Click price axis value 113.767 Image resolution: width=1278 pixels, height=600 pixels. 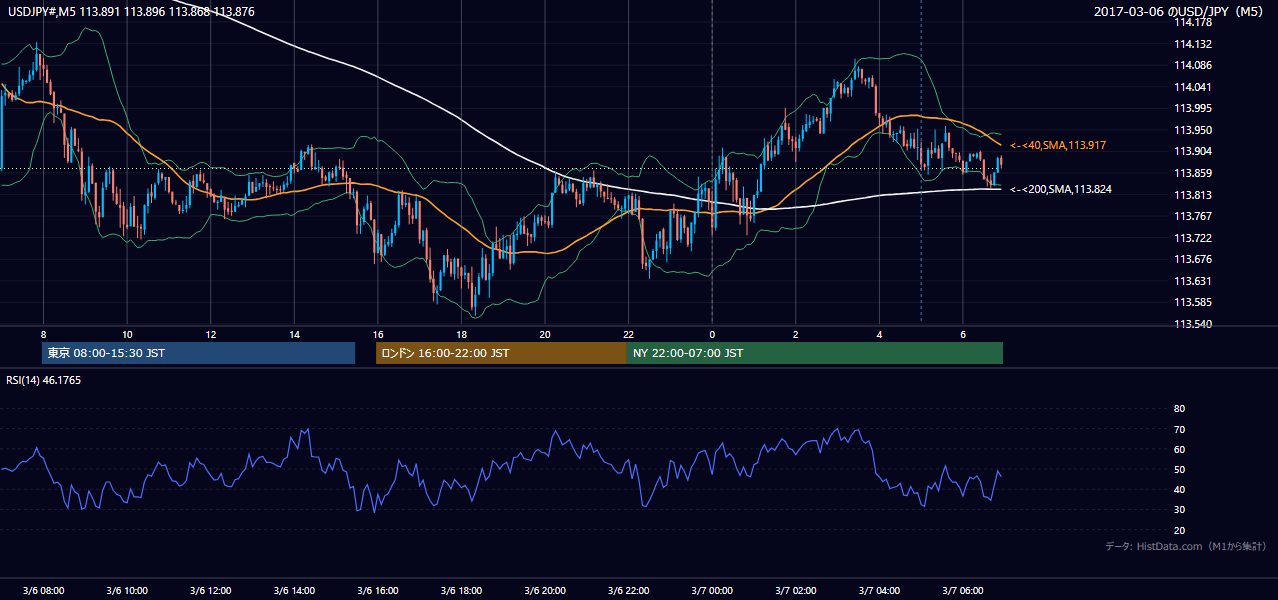click(1193, 216)
